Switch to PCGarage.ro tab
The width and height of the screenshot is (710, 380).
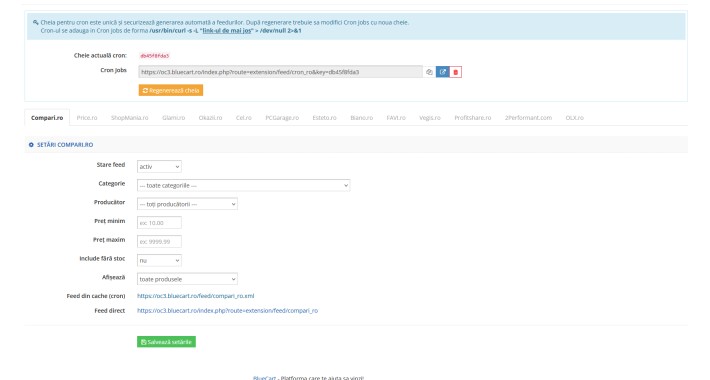coord(282,118)
